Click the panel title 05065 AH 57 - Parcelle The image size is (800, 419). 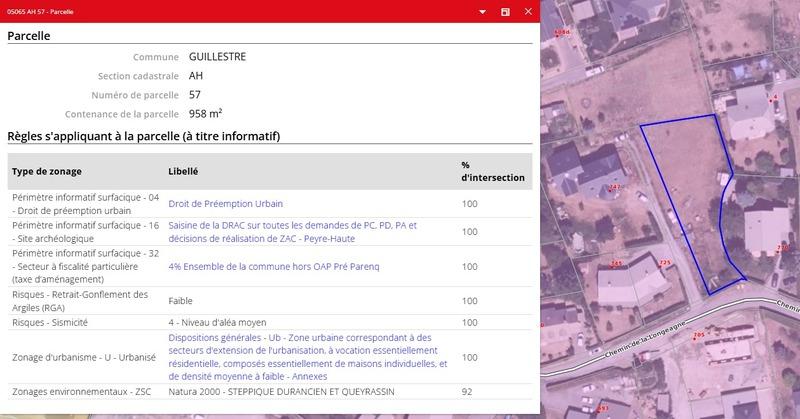click(50, 11)
